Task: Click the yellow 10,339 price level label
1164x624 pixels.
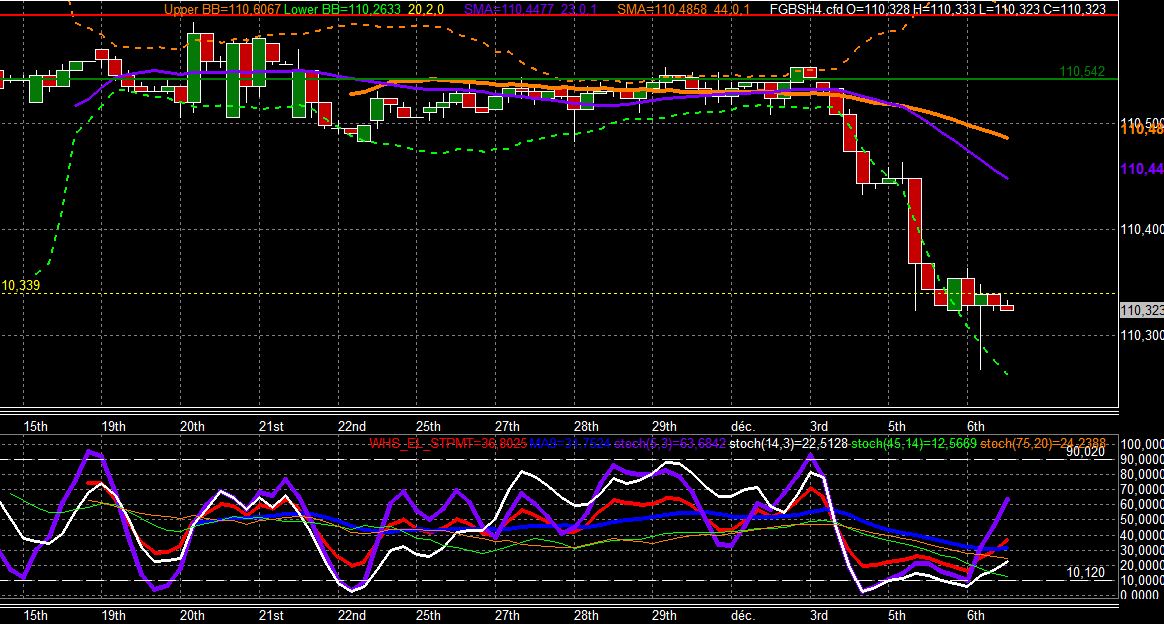Action: click(21, 286)
